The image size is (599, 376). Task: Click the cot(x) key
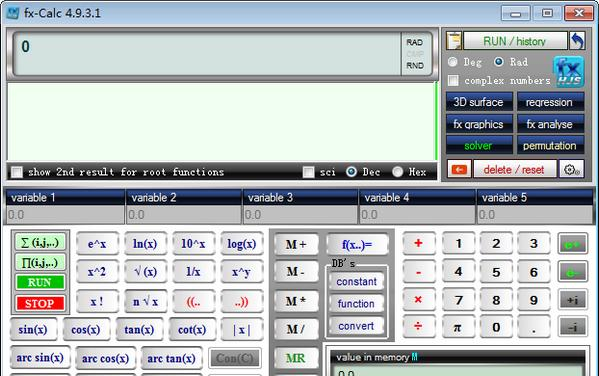(192, 329)
